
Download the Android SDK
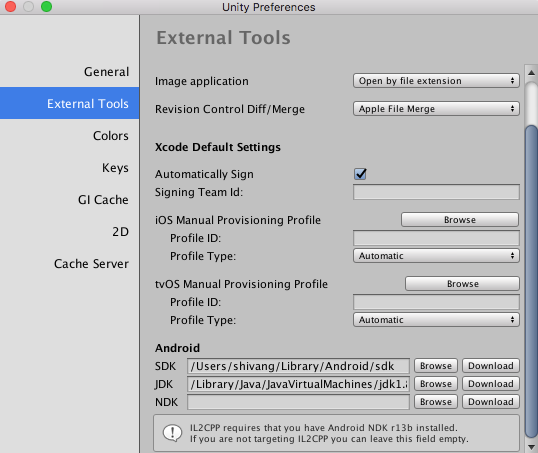click(x=491, y=366)
